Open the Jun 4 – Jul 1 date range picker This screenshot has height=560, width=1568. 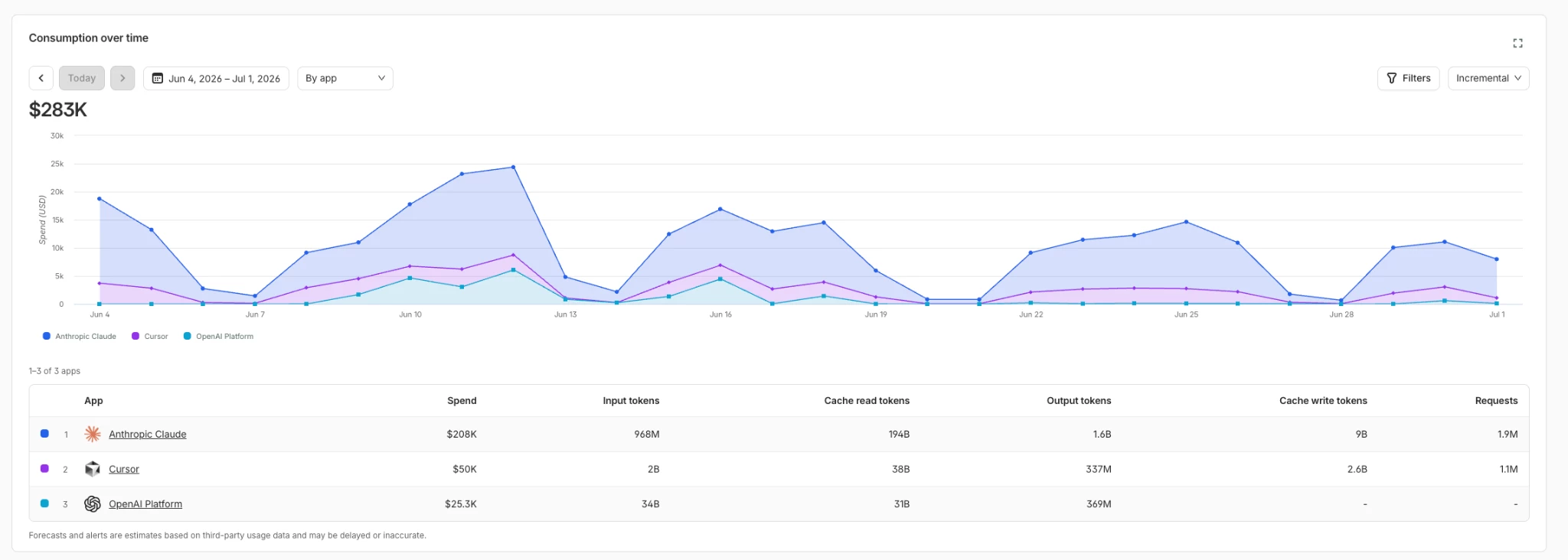[216, 78]
